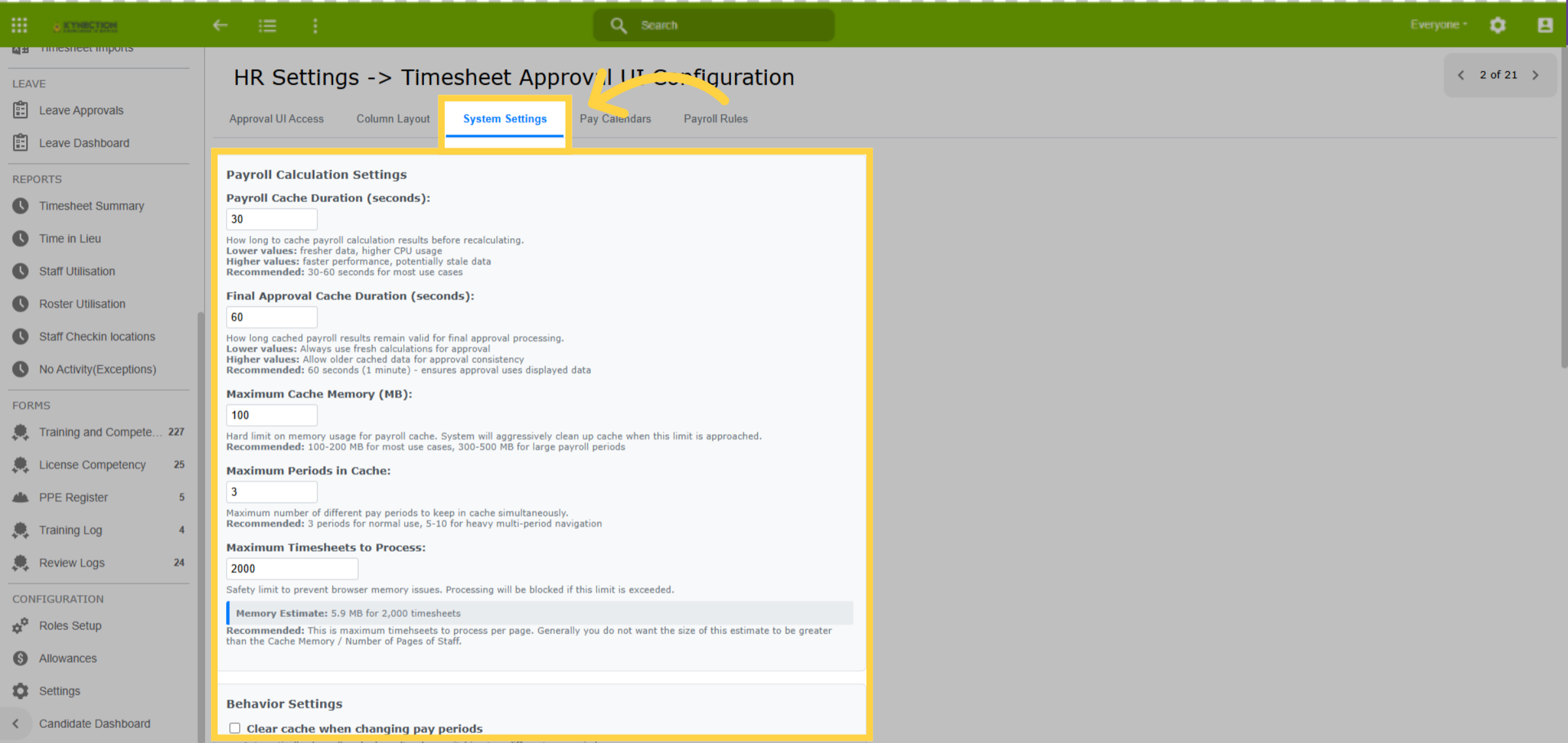Enable Clear cache when changing pay periods
The width and height of the screenshot is (1568, 743).
point(235,728)
